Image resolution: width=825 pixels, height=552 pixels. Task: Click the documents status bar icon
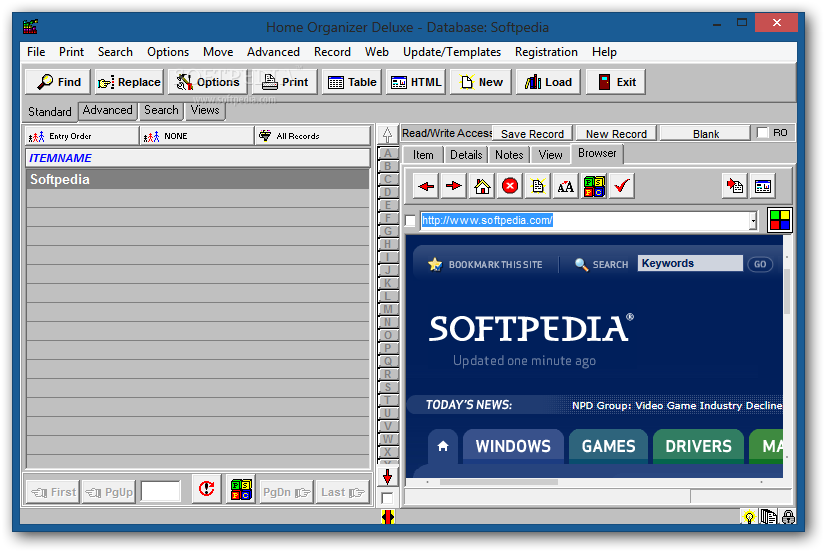click(769, 517)
